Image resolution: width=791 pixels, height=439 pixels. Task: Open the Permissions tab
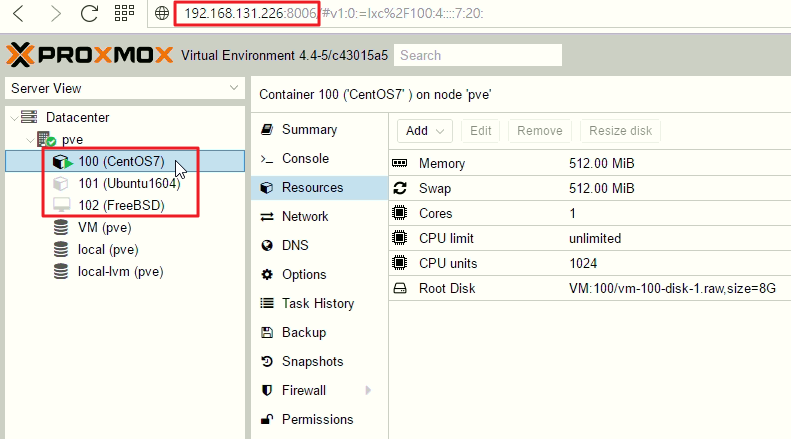(x=319, y=419)
